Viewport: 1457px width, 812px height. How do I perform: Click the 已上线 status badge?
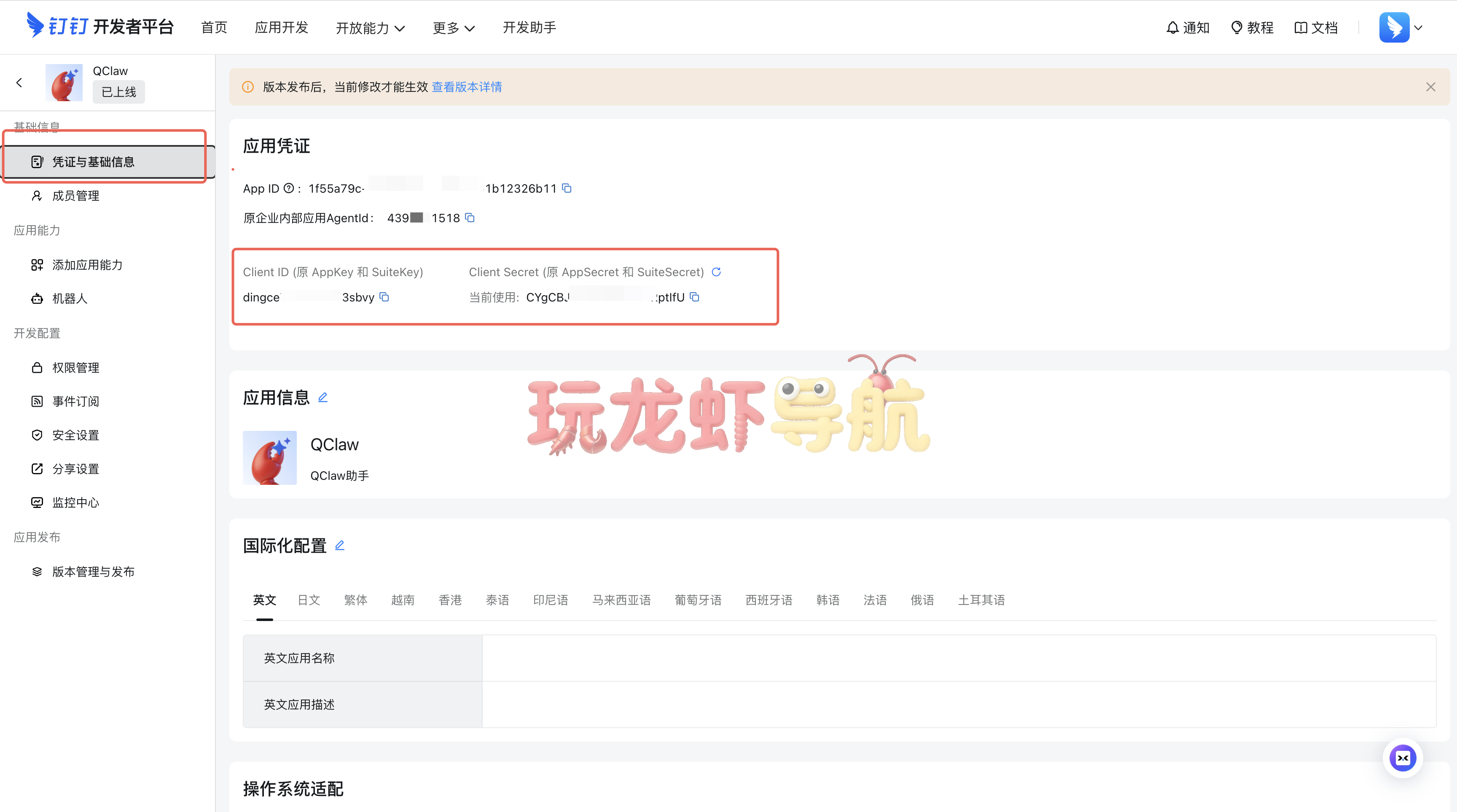point(119,92)
